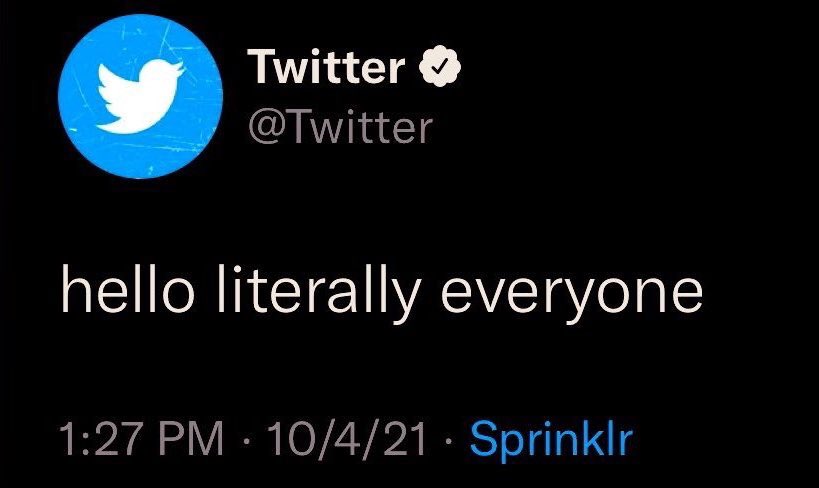Image resolution: width=819 pixels, height=488 pixels.
Task: Click the blue avatar background below the bird
Action: [141, 155]
